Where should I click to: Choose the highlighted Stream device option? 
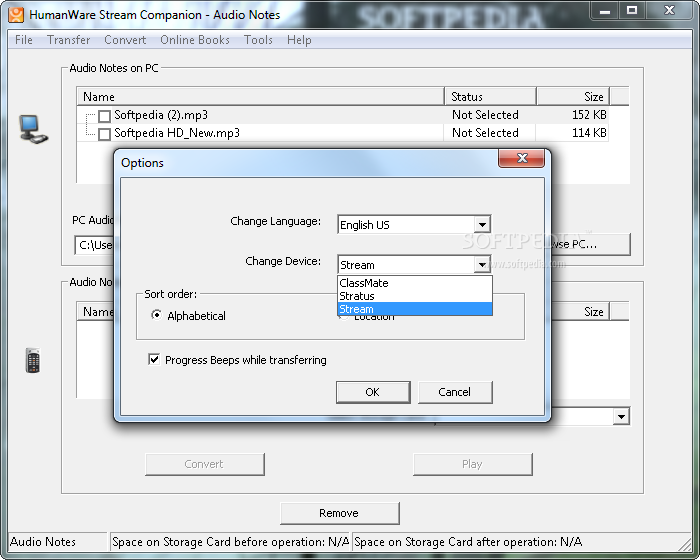click(x=415, y=309)
